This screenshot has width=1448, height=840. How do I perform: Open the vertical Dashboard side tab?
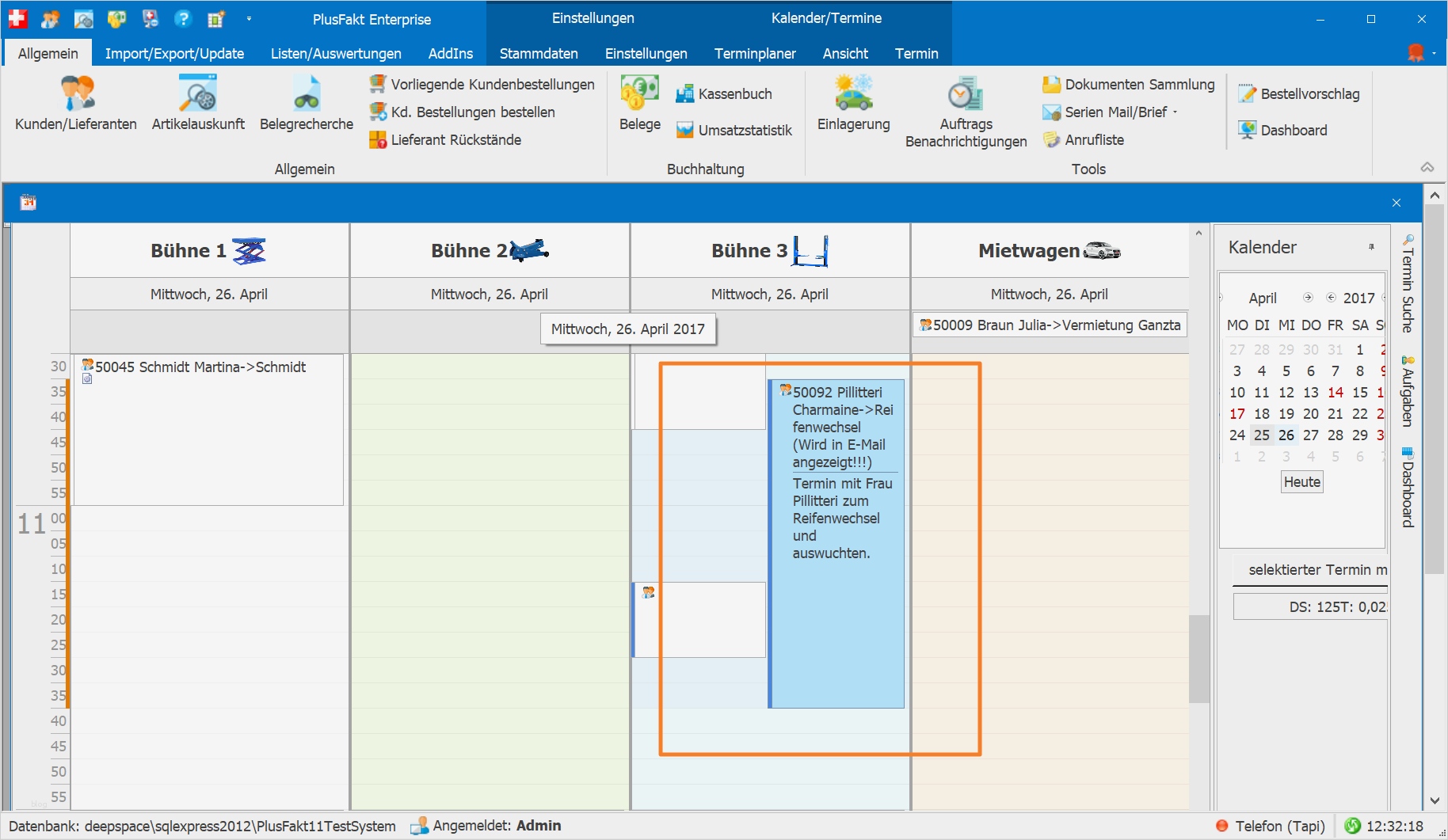1408,487
